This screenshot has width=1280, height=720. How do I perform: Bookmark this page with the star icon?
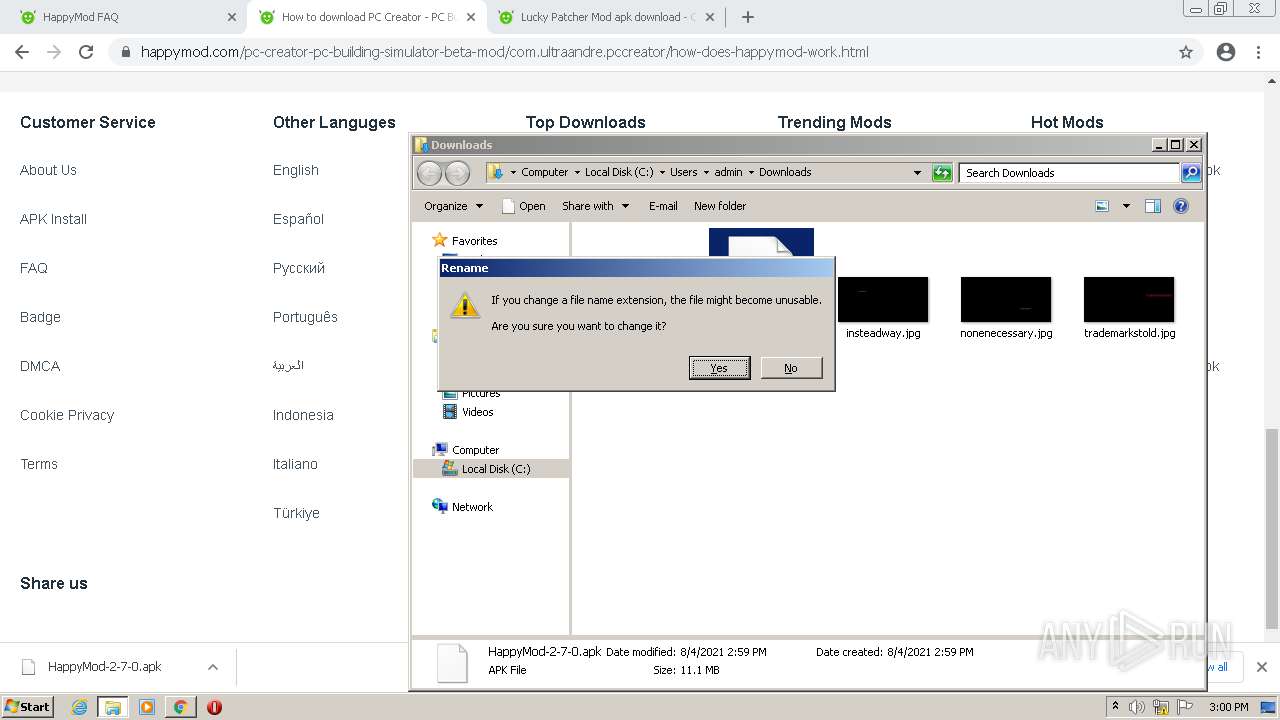coord(1186,52)
